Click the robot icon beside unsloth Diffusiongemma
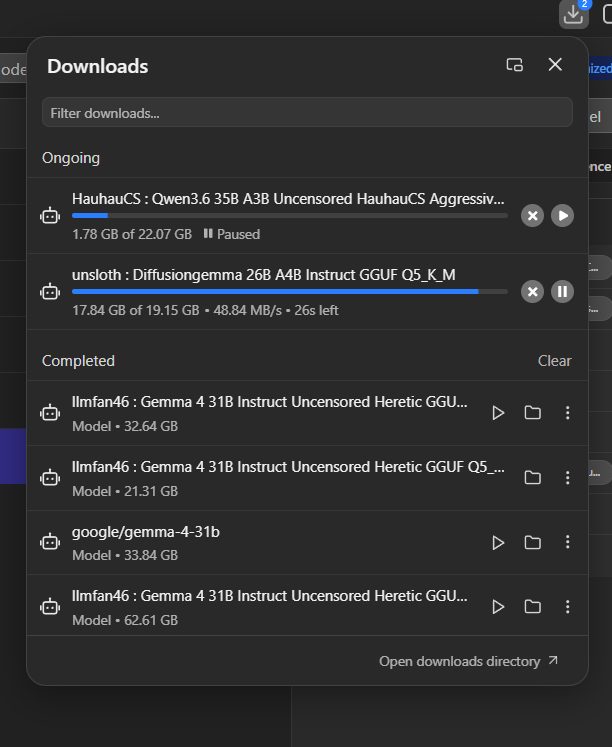The width and height of the screenshot is (612, 747). click(50, 292)
